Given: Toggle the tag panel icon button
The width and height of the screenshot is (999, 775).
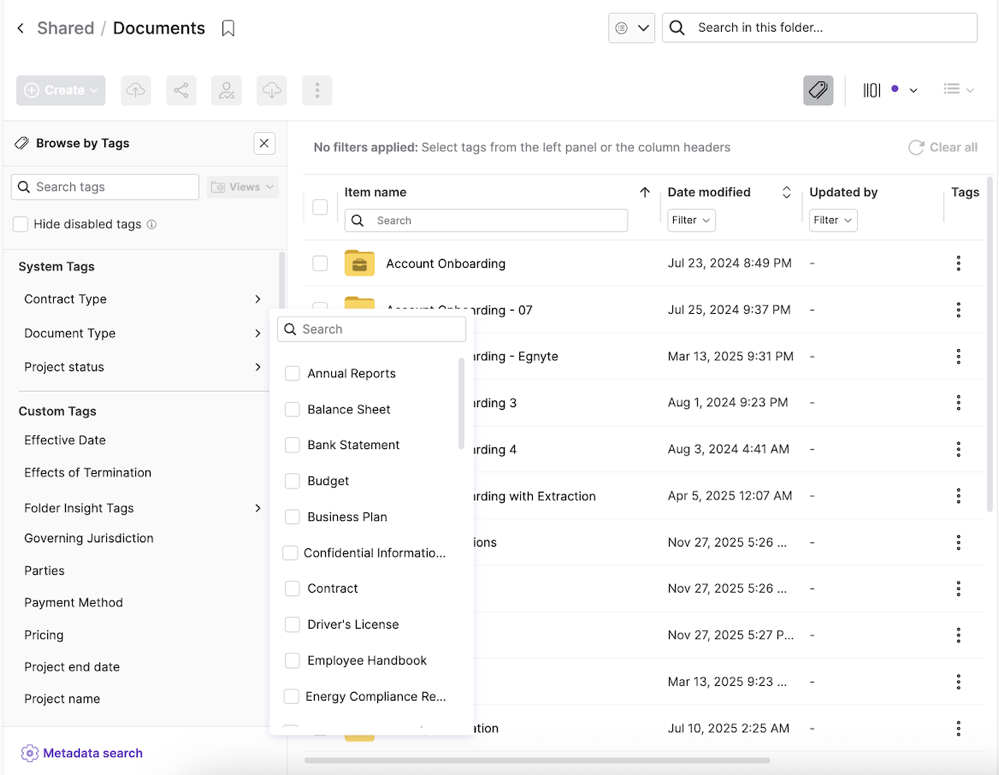Looking at the screenshot, I should coord(817,90).
